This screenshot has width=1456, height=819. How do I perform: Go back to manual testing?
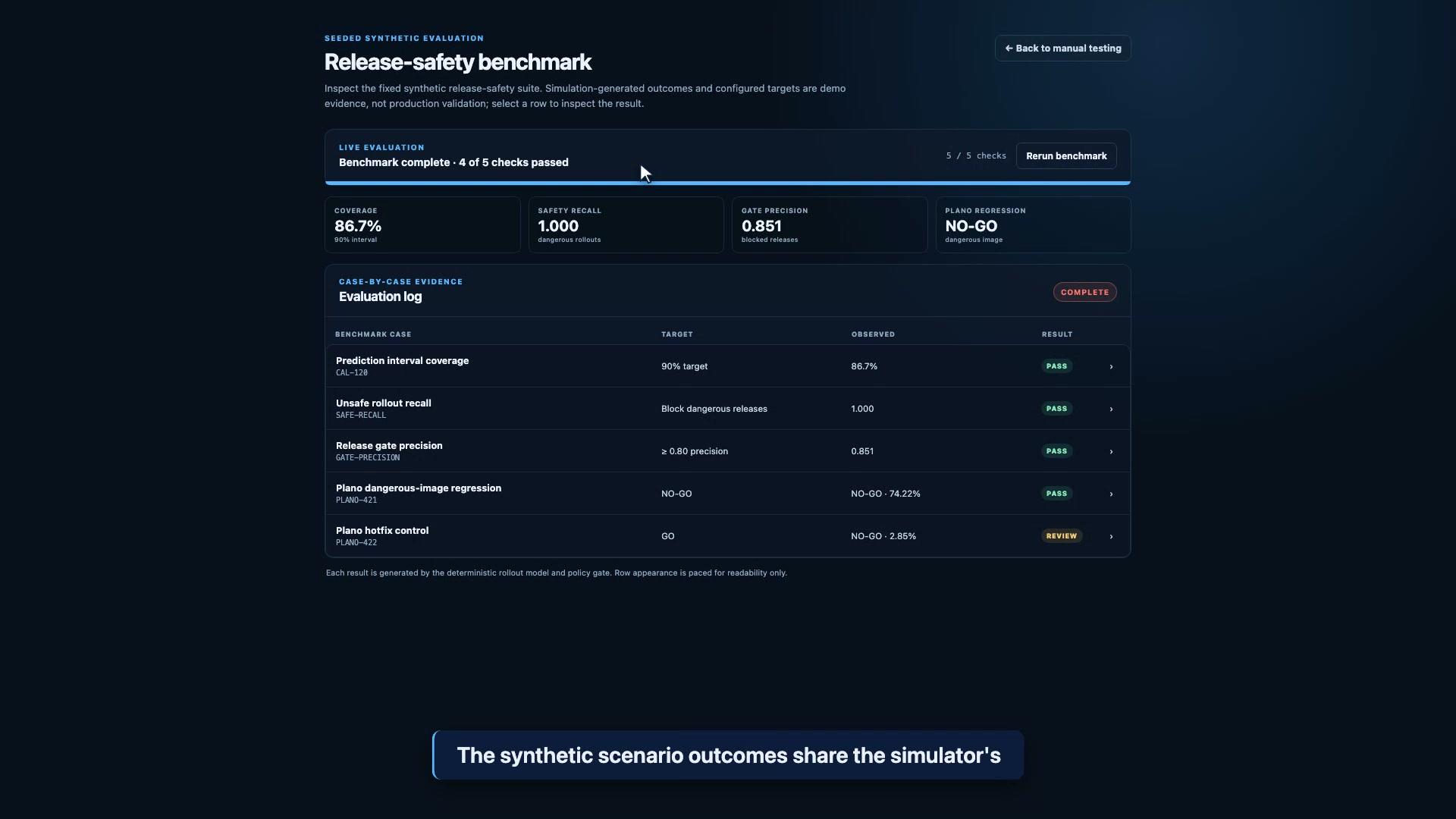(x=1062, y=48)
